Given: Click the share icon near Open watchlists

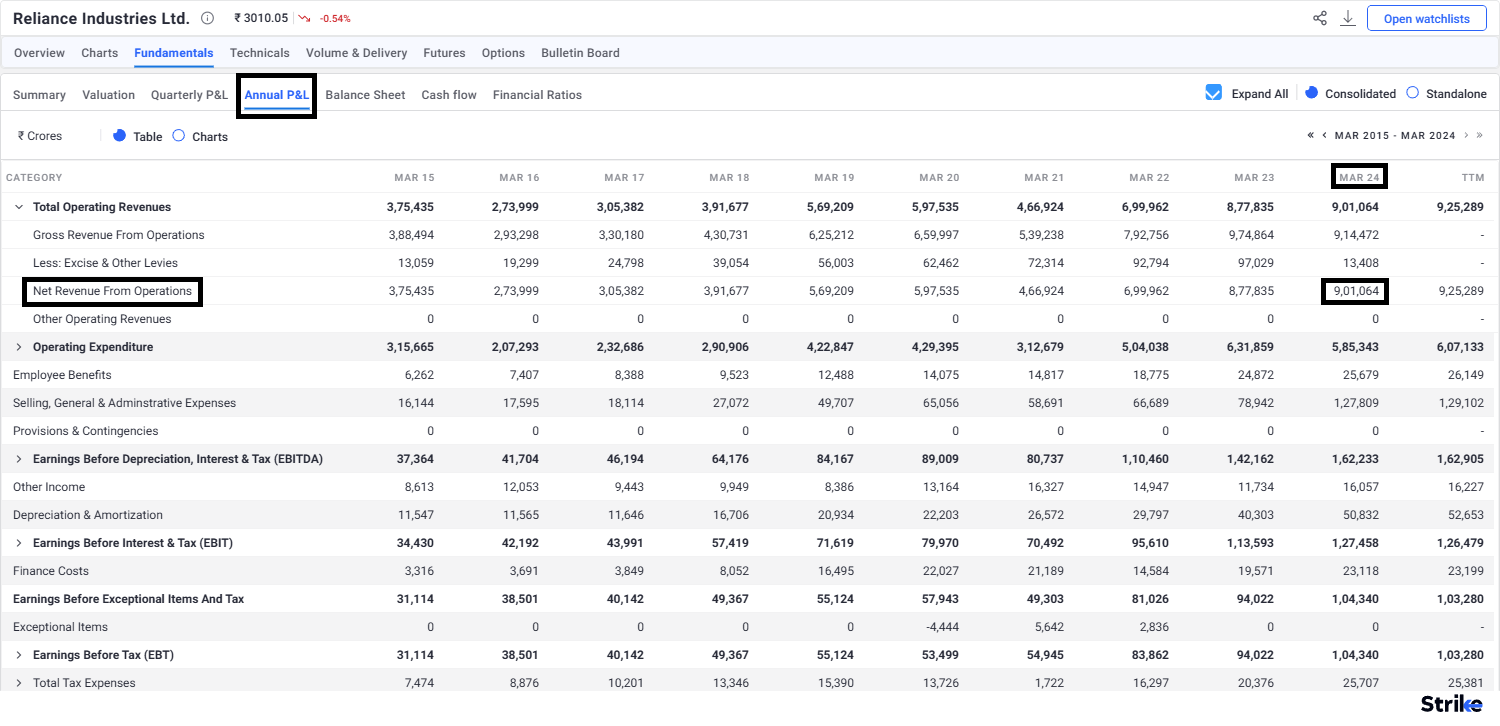Looking at the screenshot, I should (x=1320, y=18).
